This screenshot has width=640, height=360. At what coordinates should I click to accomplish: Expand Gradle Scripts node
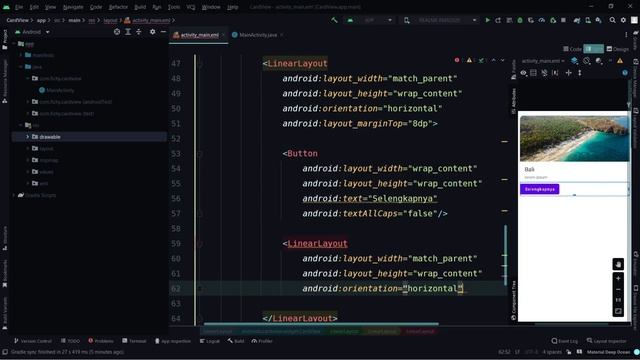(x=14, y=195)
